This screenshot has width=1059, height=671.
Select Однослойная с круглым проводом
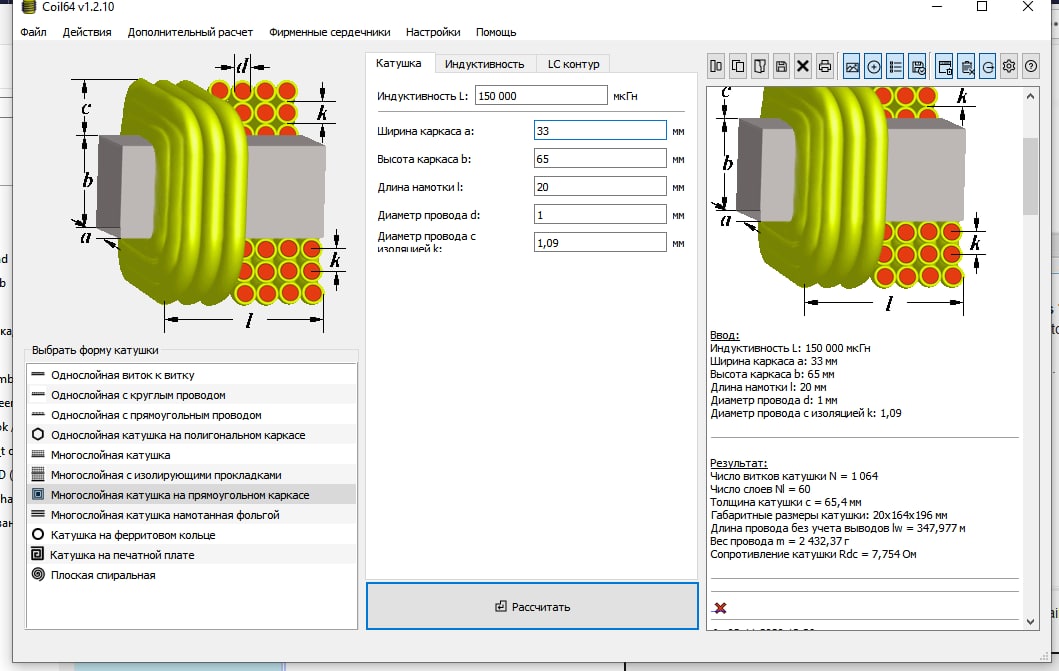[x=191, y=395]
